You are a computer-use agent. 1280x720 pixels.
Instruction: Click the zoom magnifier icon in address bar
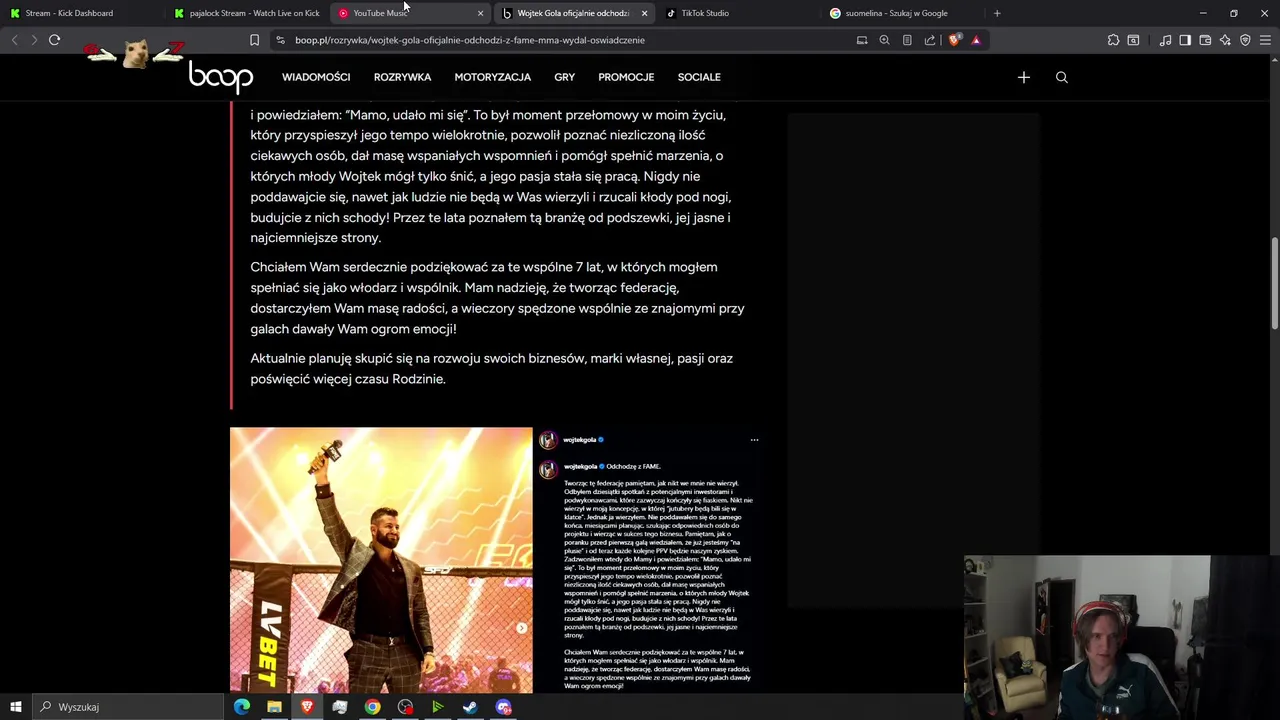(x=884, y=40)
